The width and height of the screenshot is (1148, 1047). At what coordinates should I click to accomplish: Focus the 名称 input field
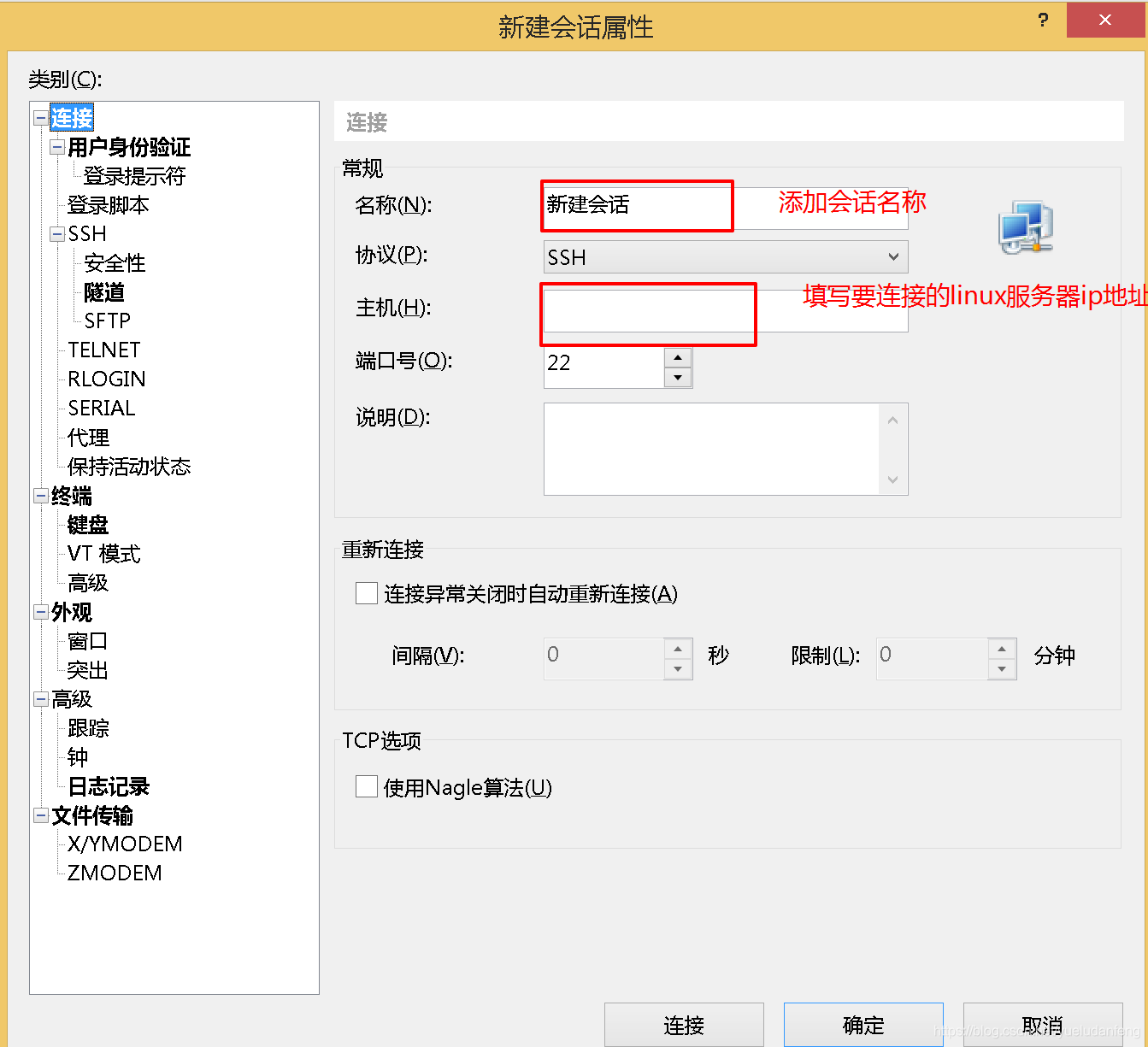726,208
